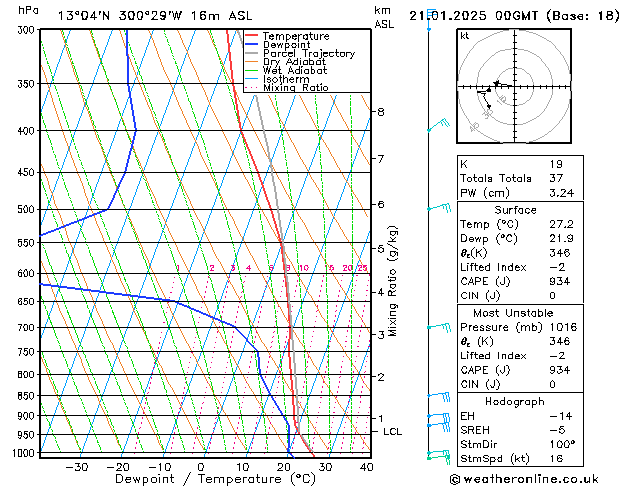The height and width of the screenshot is (486, 629).
Task: Click the SREH value -5
Action: point(557,430)
